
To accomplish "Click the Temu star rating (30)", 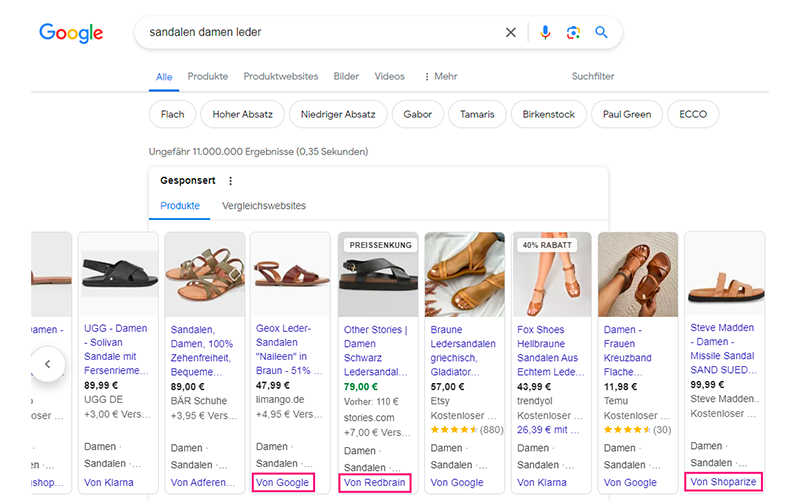I will click(x=637, y=430).
